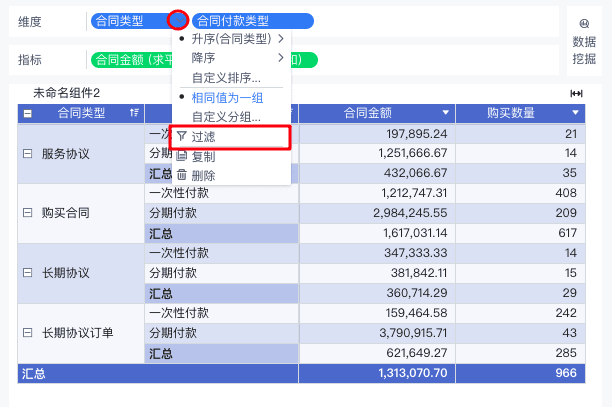
Task: Collapse the 购买合同 row group
Action: 28,213
